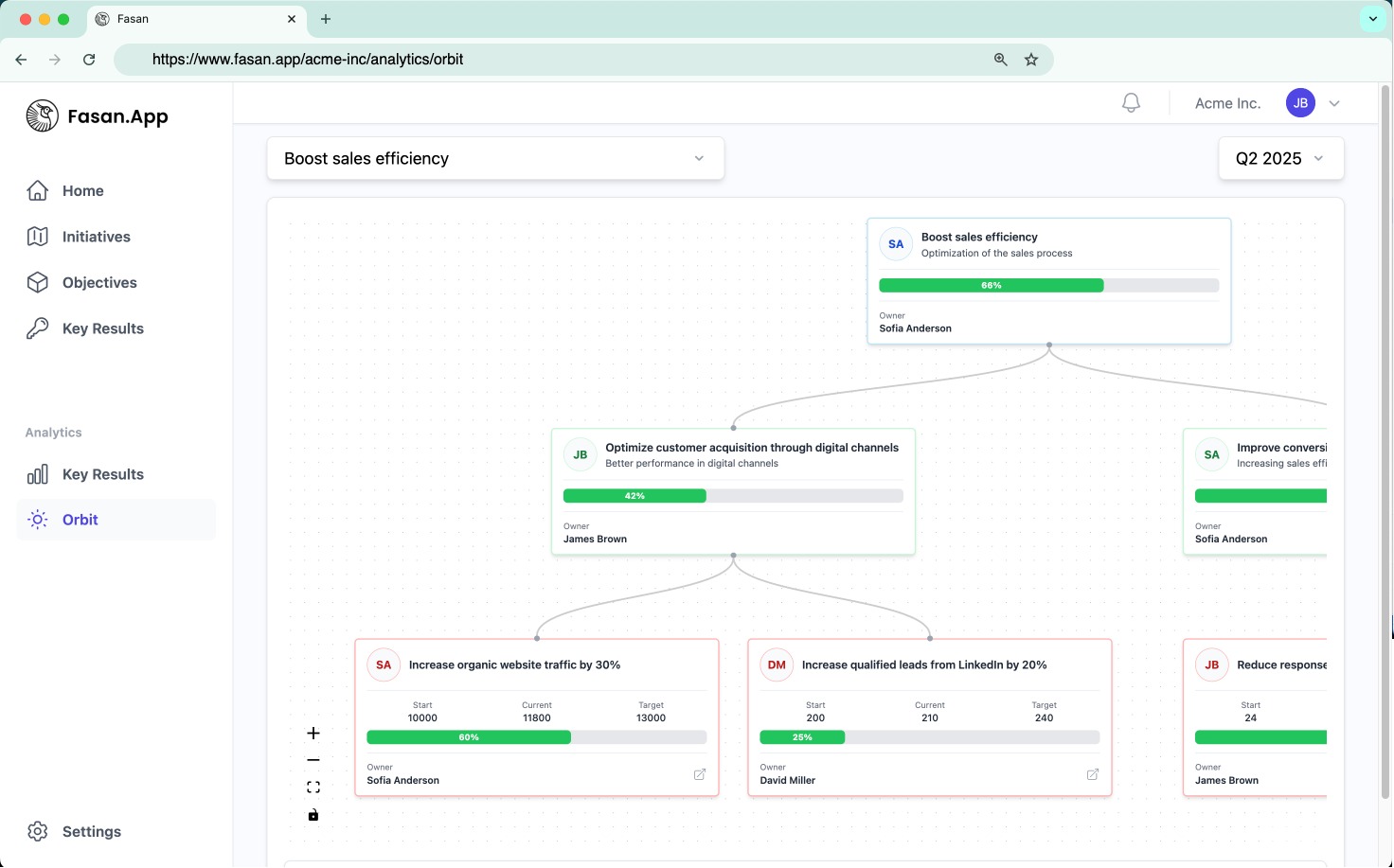Expand the account menu chevron

[1334, 103]
